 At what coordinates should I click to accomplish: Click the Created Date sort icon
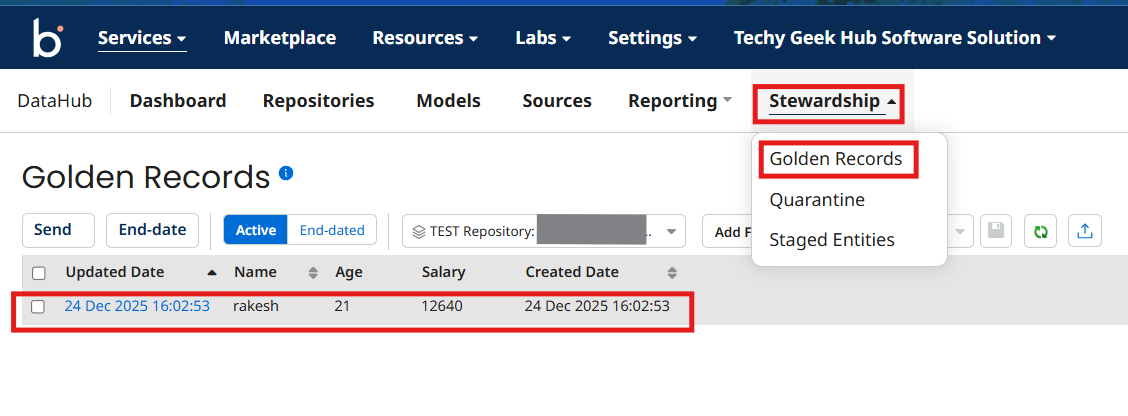672,273
